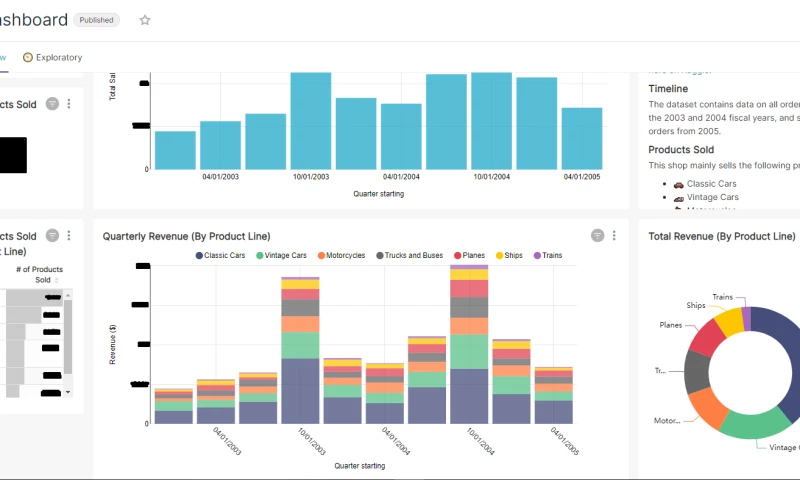
Task: Show applied filters on Quarterly Revenue chart
Action: 597,236
